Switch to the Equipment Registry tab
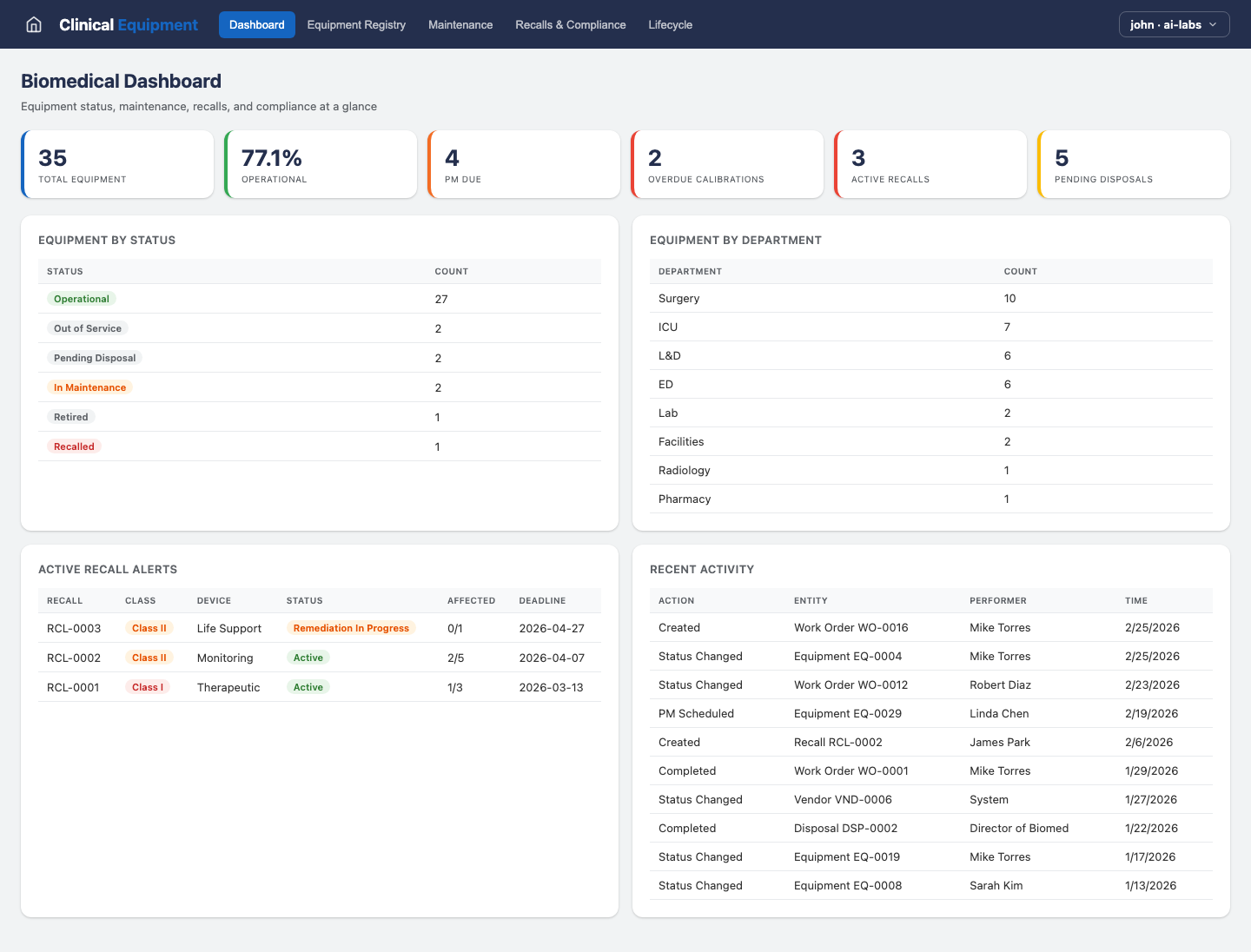 [x=356, y=24]
